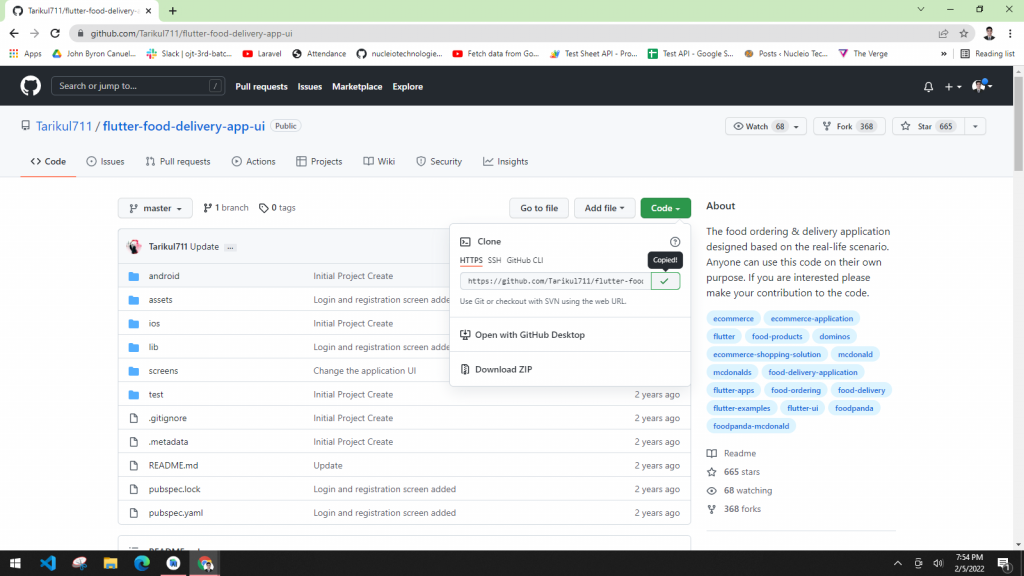1024x576 pixels.
Task: Open the Laravel bookmark
Action: tap(262, 54)
